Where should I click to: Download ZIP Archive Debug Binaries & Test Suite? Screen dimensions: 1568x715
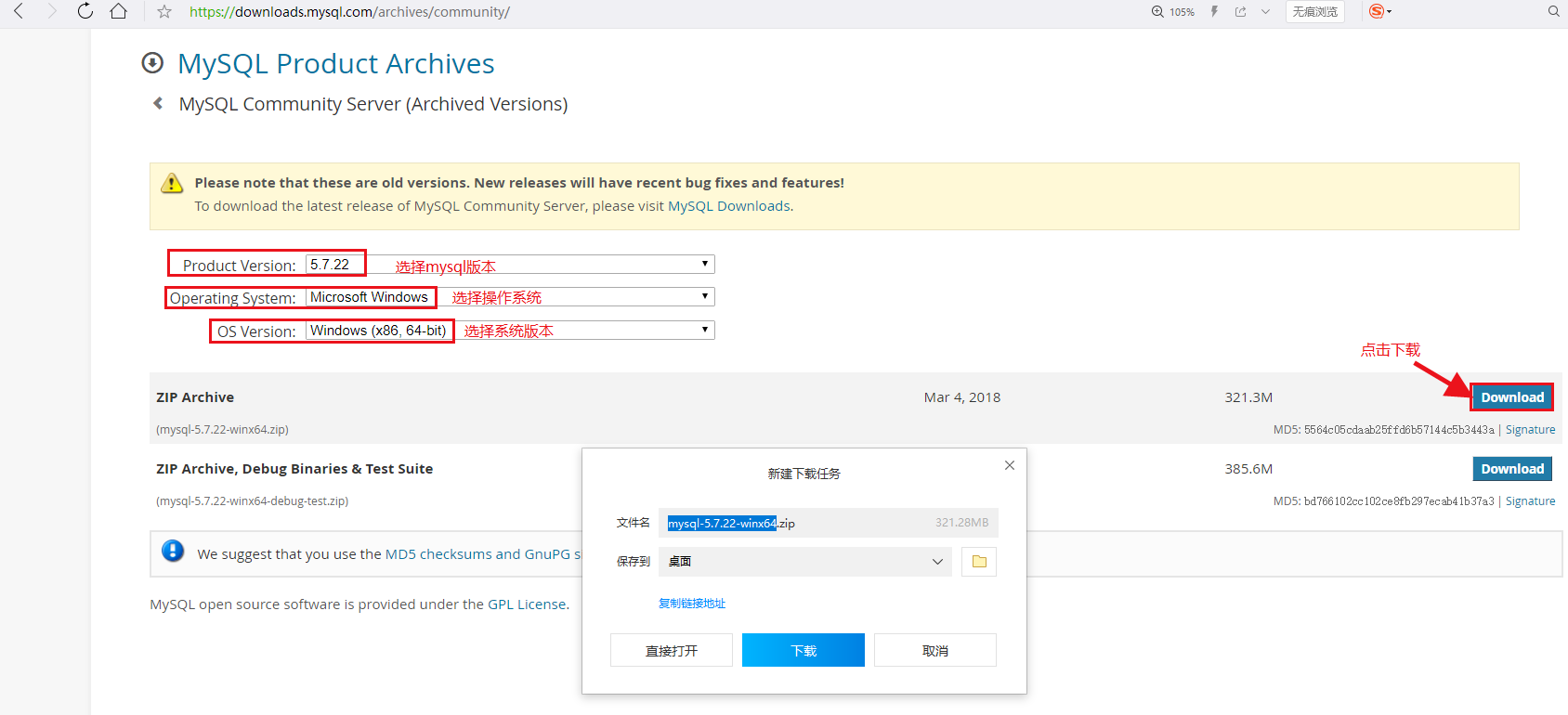1512,469
